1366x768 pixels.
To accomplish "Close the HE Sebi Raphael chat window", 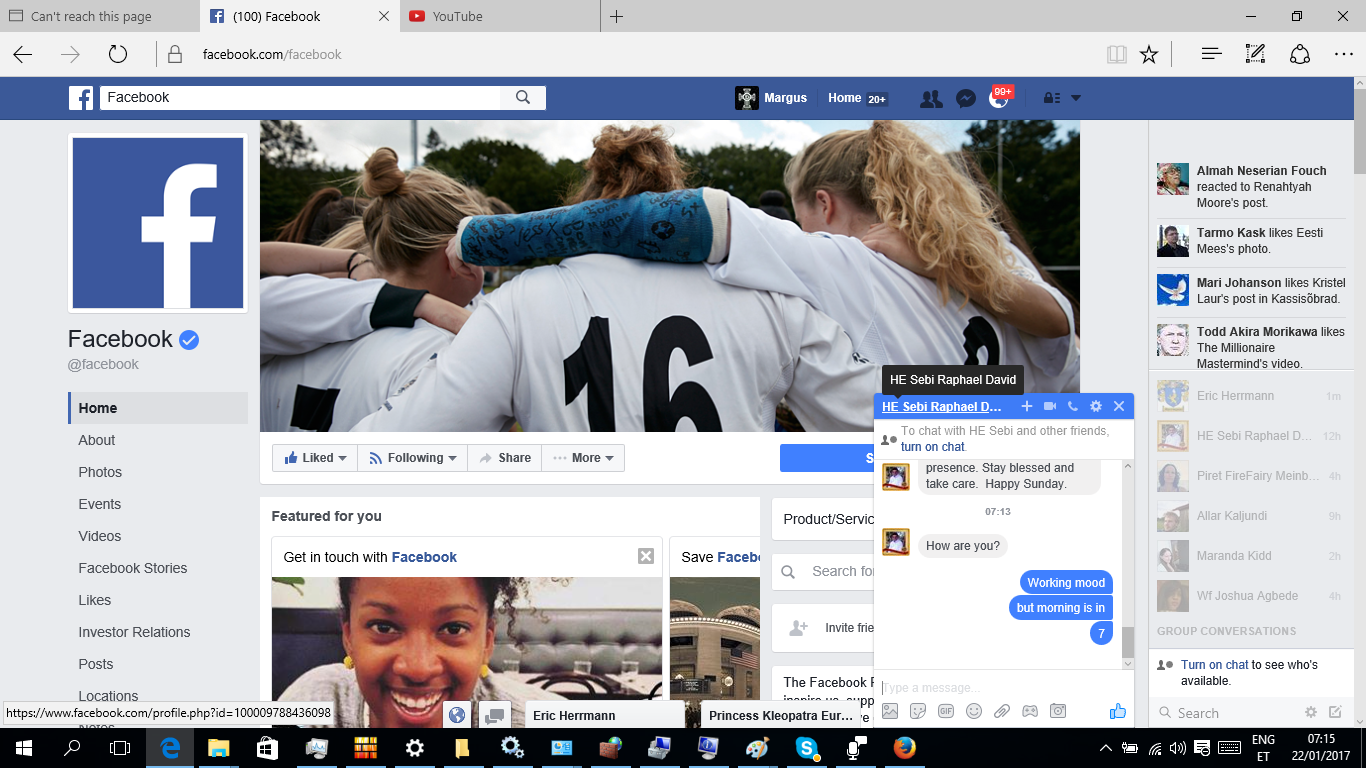I will [1119, 406].
